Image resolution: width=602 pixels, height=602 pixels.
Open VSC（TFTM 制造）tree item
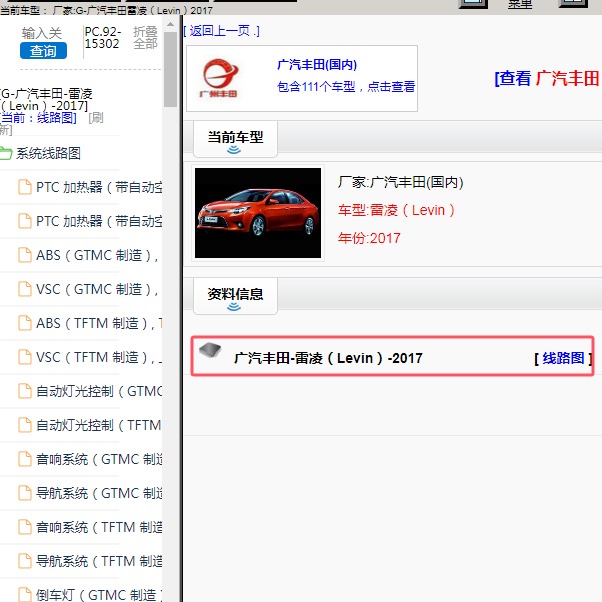pos(99,357)
